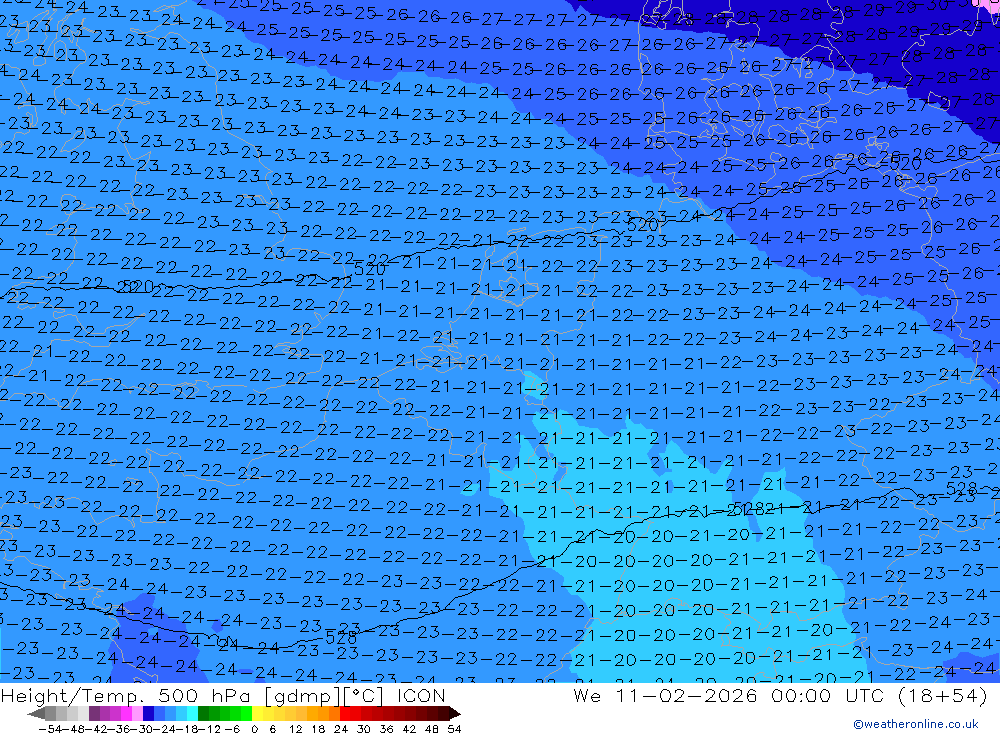Image resolution: width=1000 pixels, height=733 pixels.
Task: Click the '54' label on the temperature scale
Action: (x=454, y=729)
